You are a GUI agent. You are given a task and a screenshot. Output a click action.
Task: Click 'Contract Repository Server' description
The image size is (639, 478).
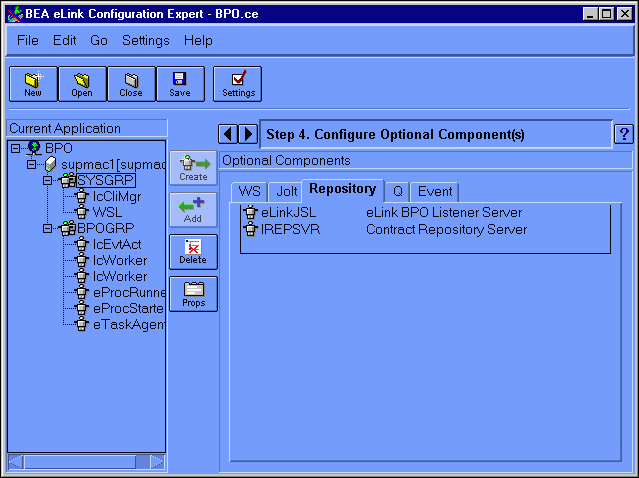[x=447, y=229]
